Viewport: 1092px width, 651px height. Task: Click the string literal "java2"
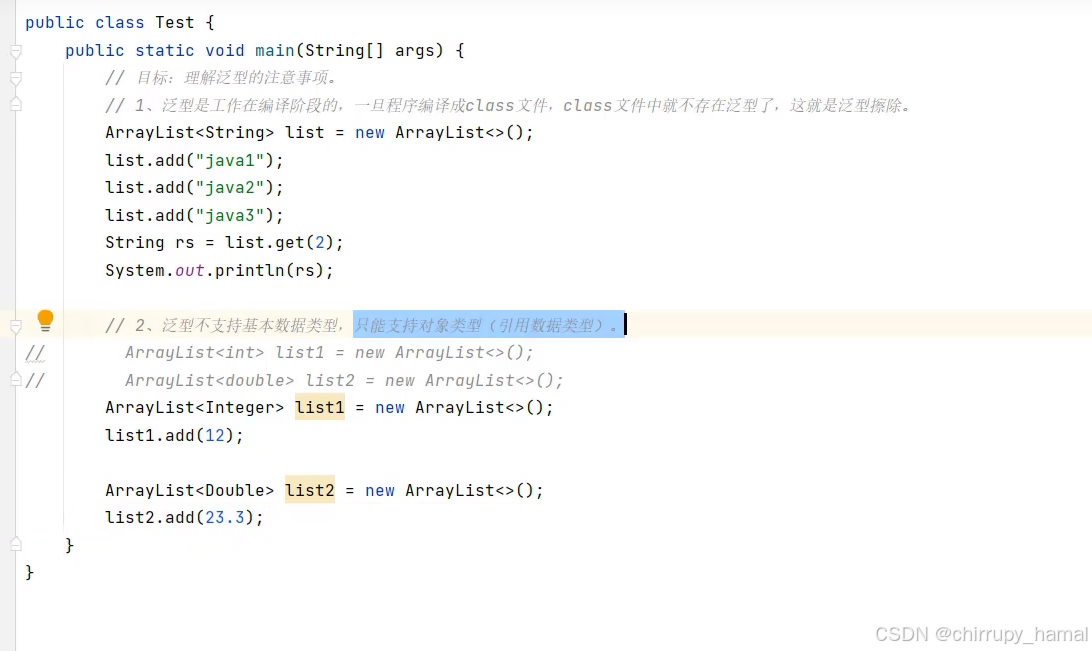pos(229,187)
